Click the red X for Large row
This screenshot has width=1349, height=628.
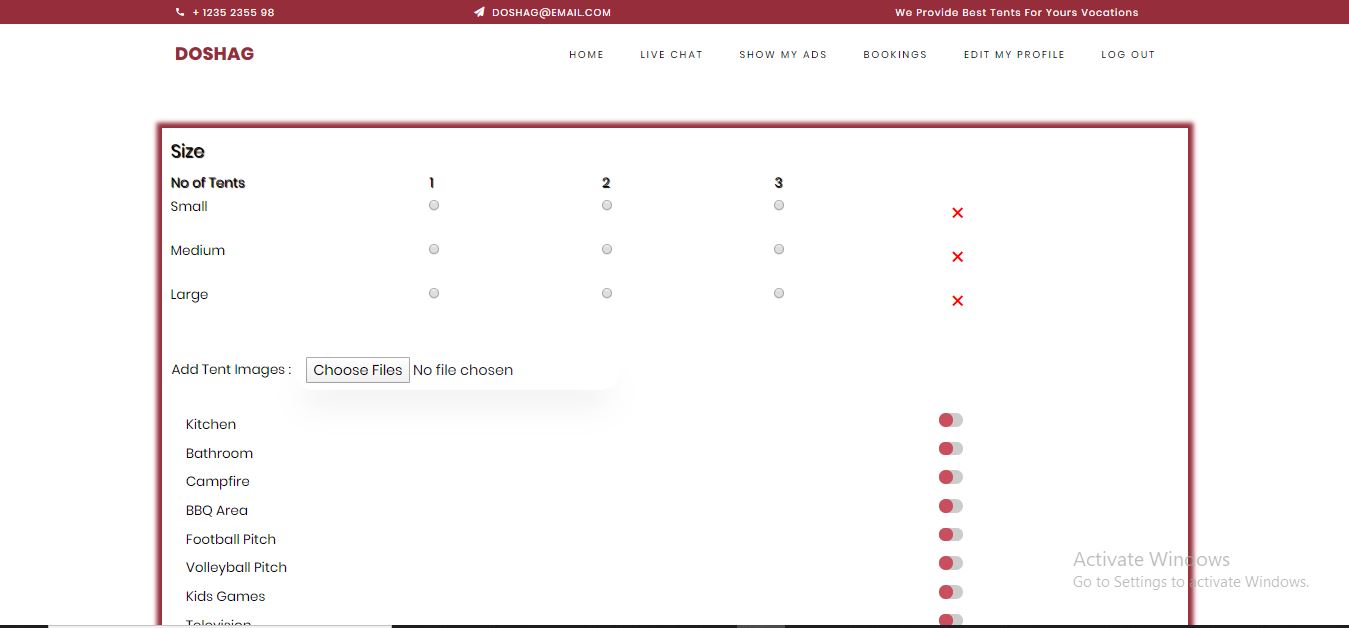pyautogui.click(x=957, y=301)
